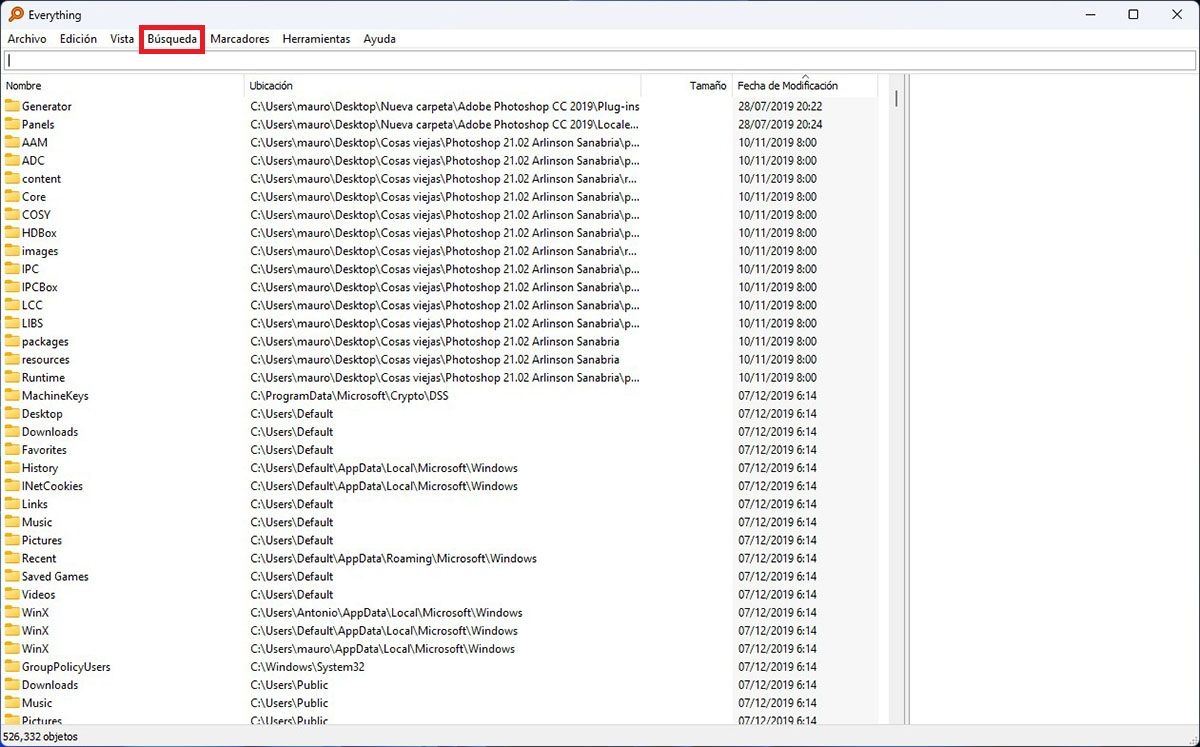Select the WinX entry located under C:\Users\mauro

tap(35, 648)
